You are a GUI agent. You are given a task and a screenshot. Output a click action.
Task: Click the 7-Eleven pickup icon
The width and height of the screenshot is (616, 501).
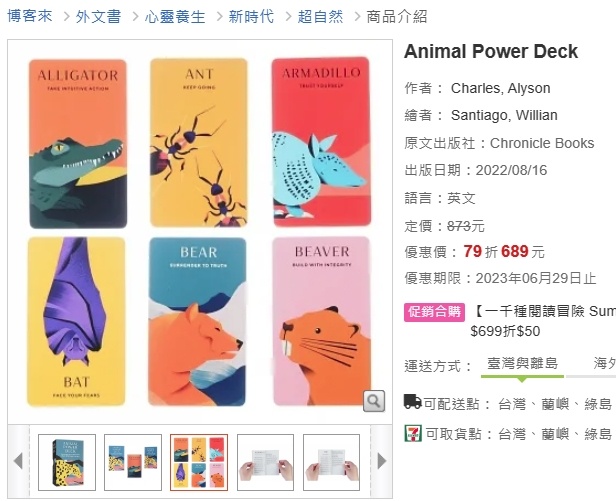(413, 433)
